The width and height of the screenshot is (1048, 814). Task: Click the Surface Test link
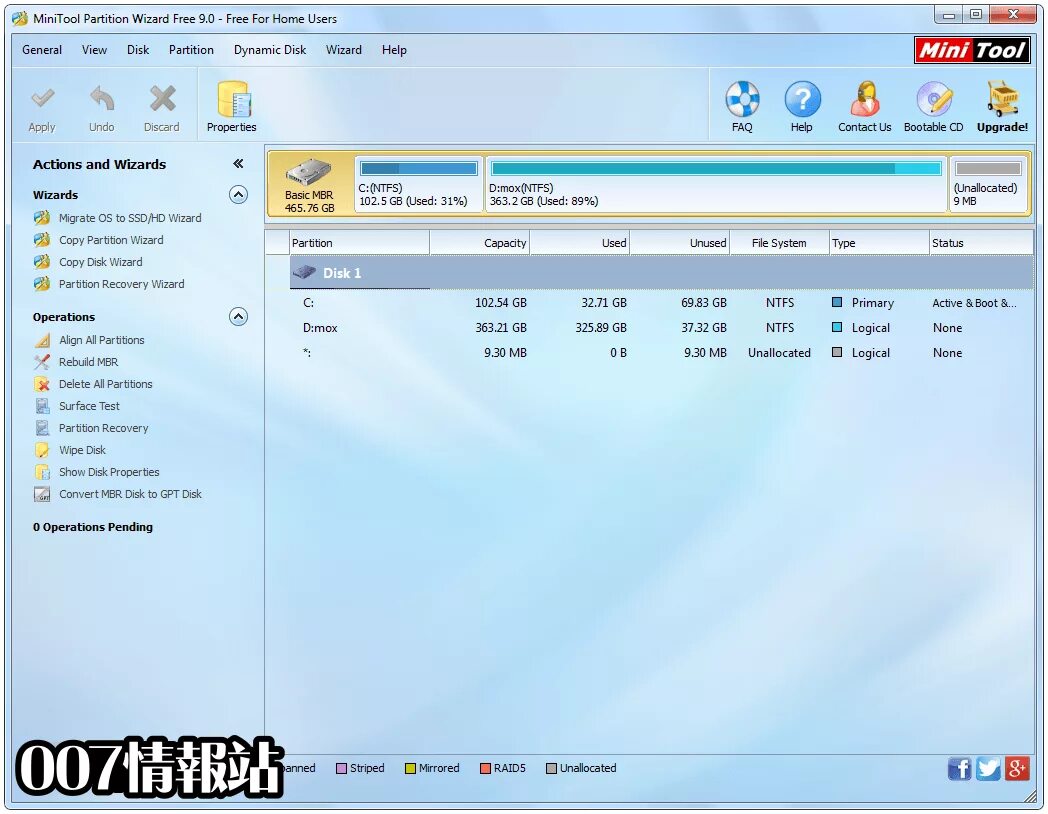pos(89,406)
